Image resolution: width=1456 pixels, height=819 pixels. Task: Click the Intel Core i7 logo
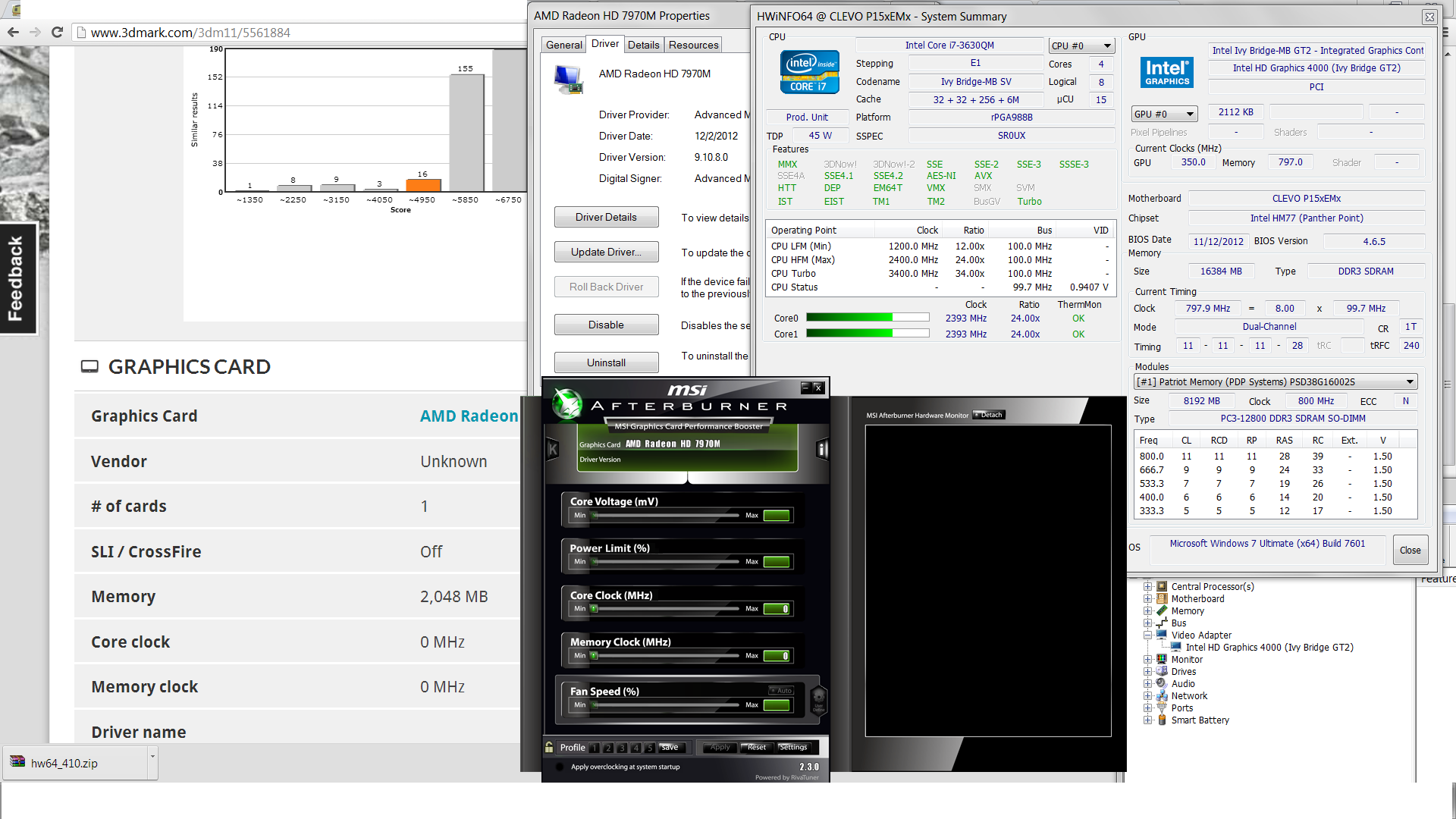coord(809,72)
